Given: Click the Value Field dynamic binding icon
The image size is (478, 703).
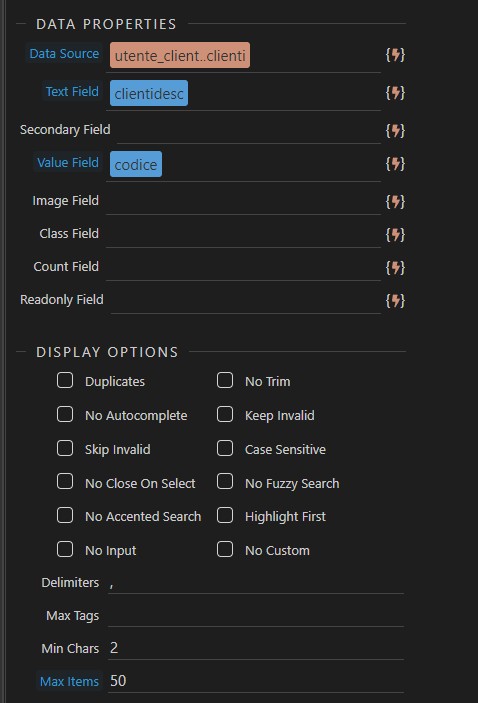Looking at the screenshot, I should coord(395,164).
